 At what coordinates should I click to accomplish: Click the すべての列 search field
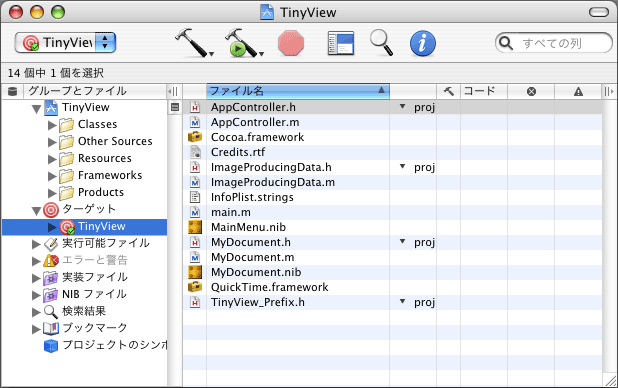click(x=554, y=43)
